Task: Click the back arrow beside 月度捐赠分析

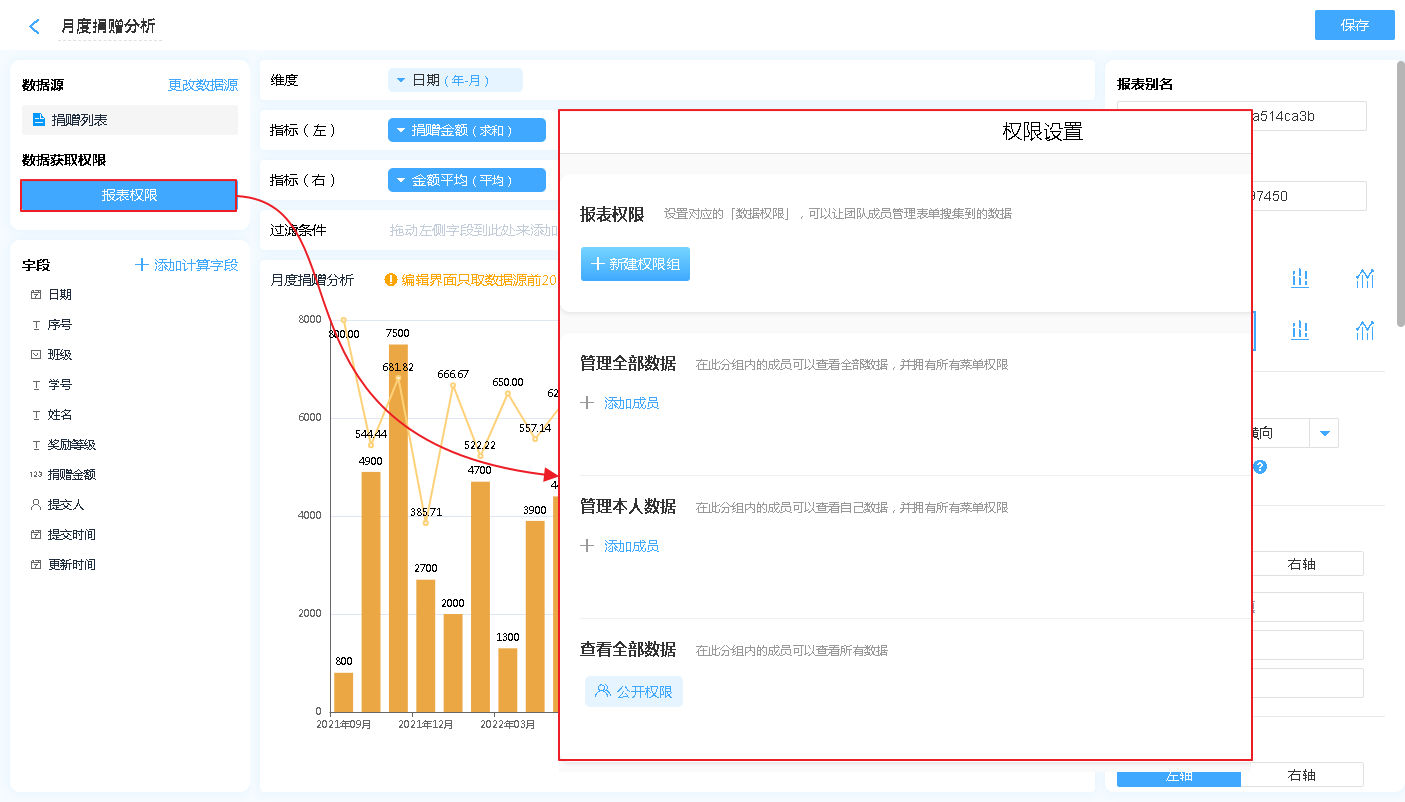Action: [x=35, y=27]
